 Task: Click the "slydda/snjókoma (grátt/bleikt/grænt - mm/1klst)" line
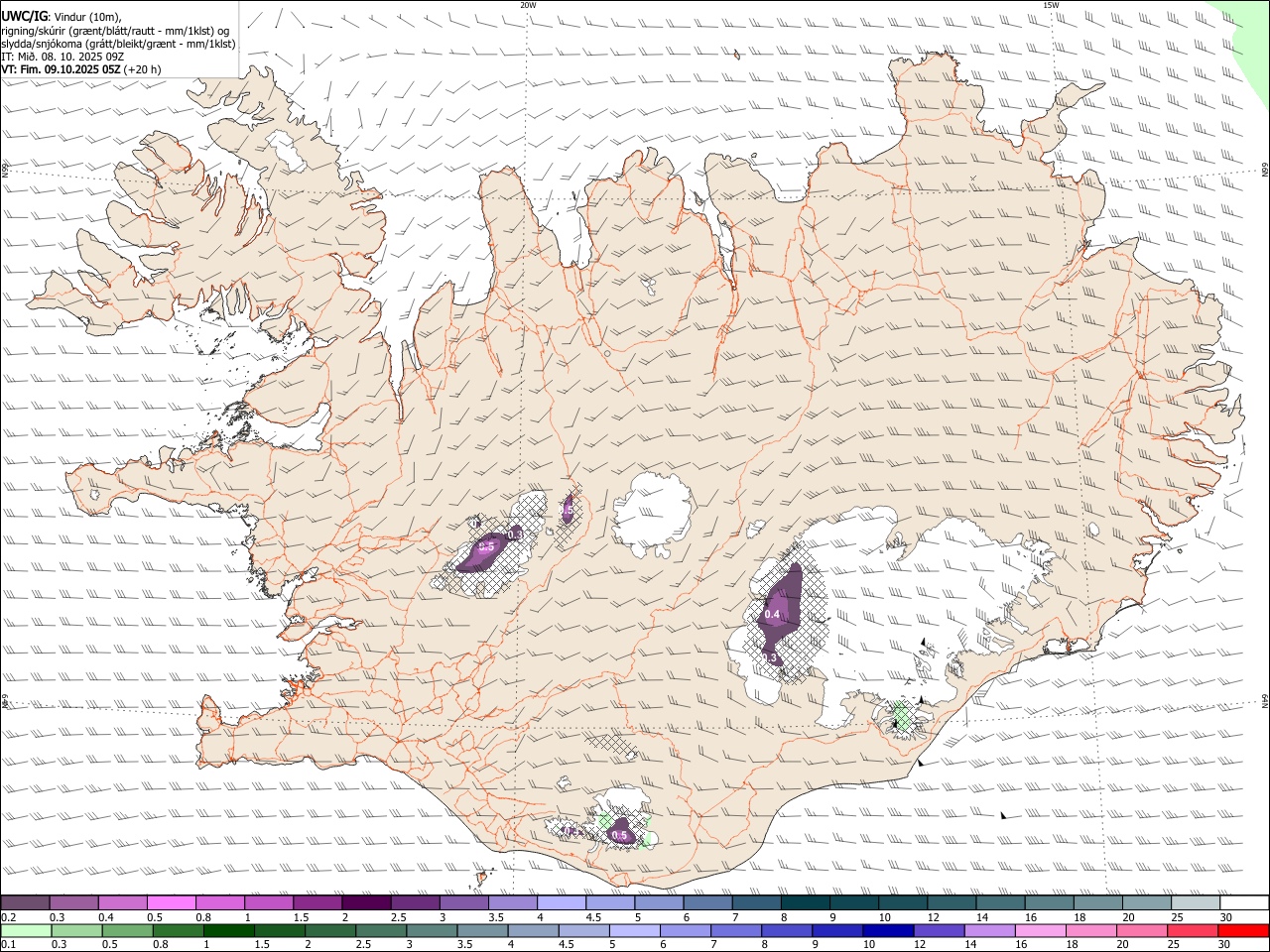[x=119, y=44]
